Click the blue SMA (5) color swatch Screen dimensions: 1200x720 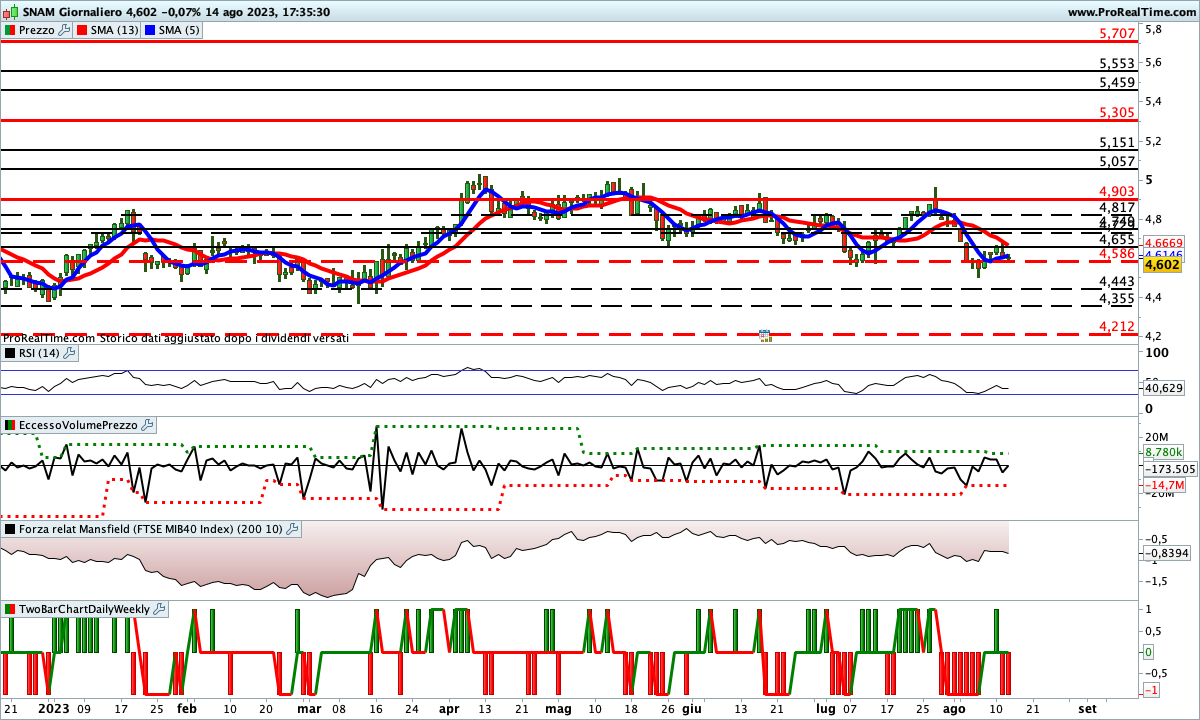point(150,30)
